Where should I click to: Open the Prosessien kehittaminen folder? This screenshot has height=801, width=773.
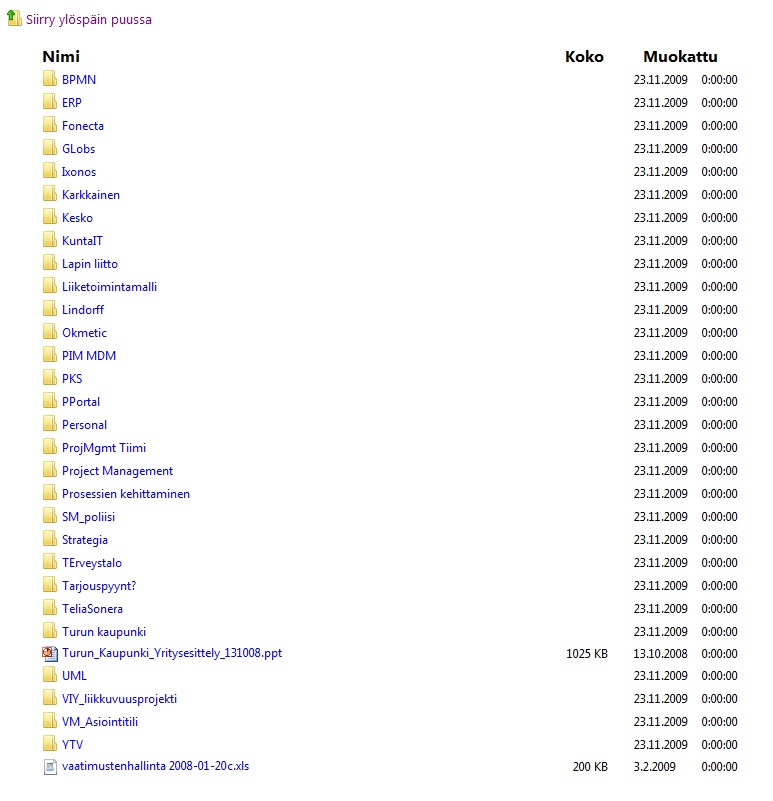[126, 494]
